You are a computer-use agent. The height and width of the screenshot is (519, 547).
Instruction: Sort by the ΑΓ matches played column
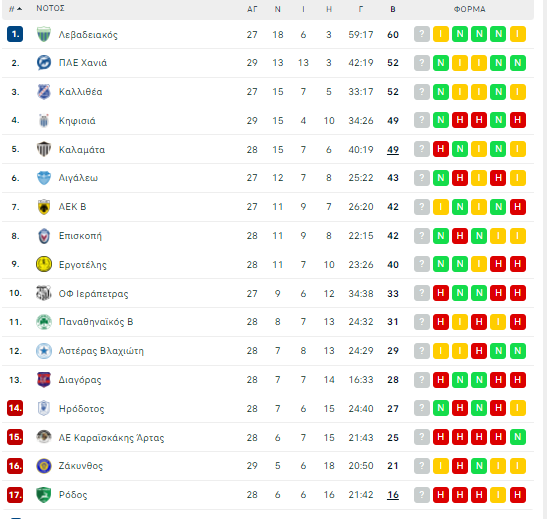(x=252, y=9)
